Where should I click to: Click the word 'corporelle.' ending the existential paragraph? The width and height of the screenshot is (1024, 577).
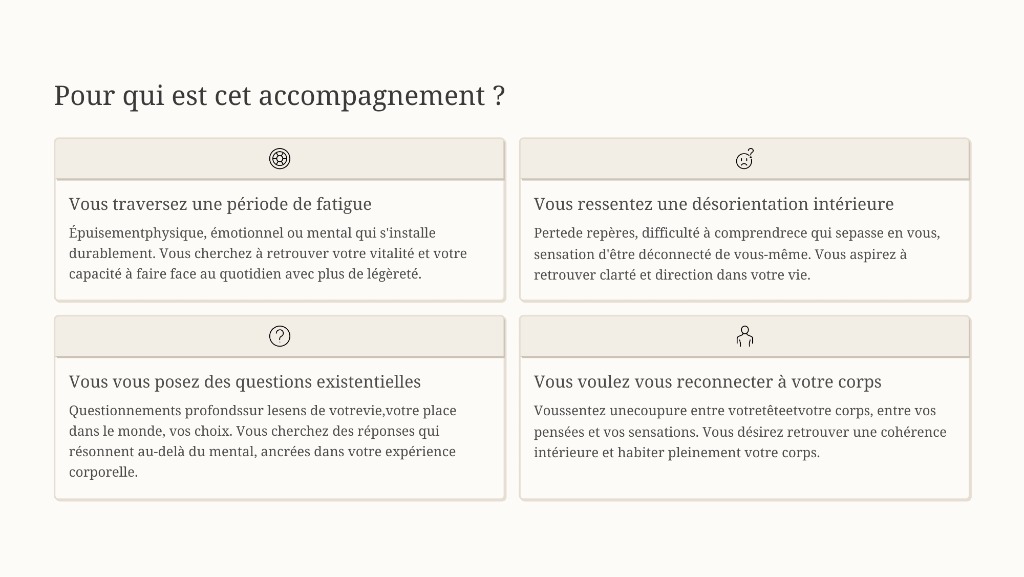pyautogui.click(x=103, y=472)
